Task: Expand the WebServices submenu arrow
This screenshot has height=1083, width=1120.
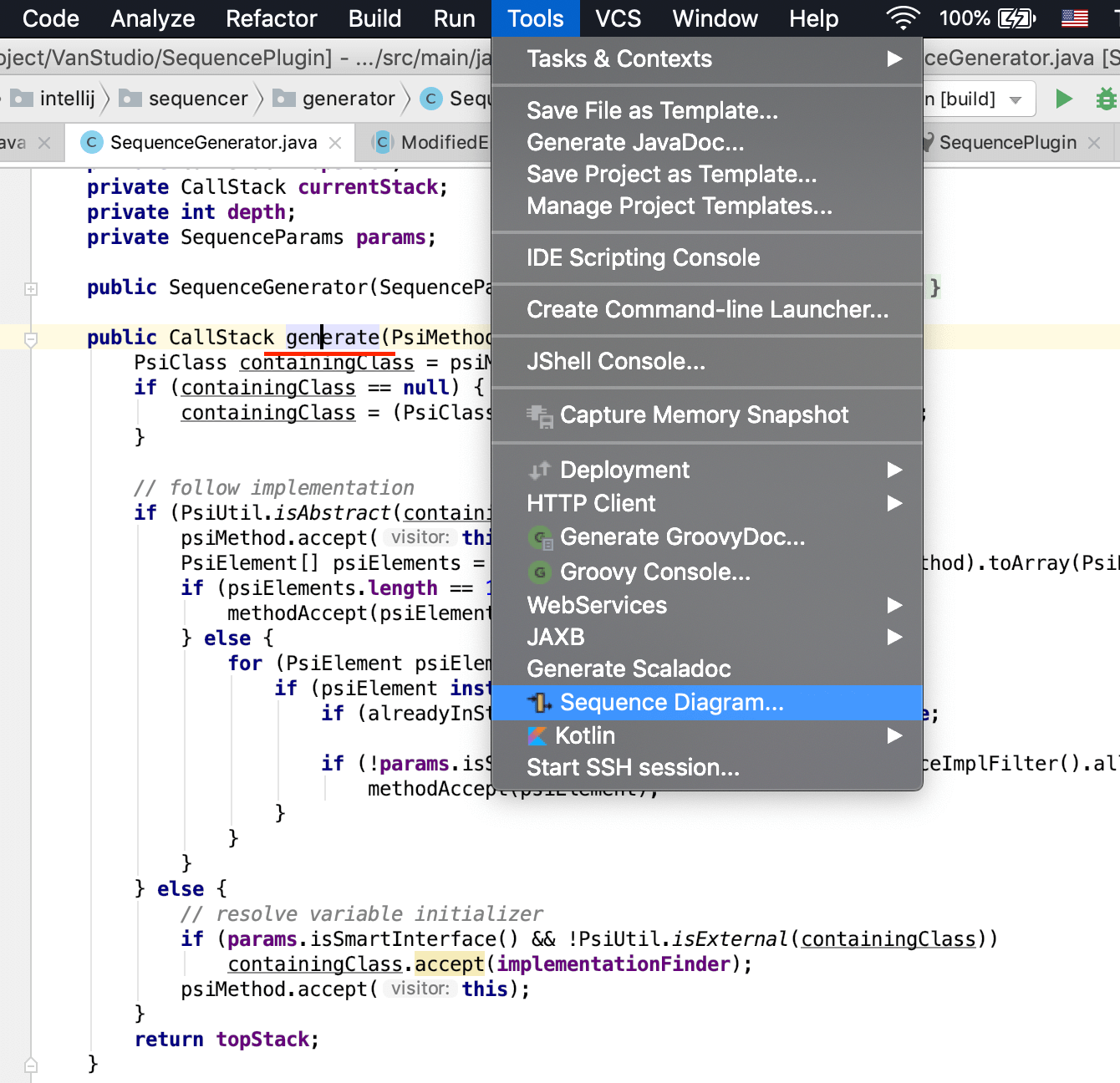Action: tap(894, 605)
